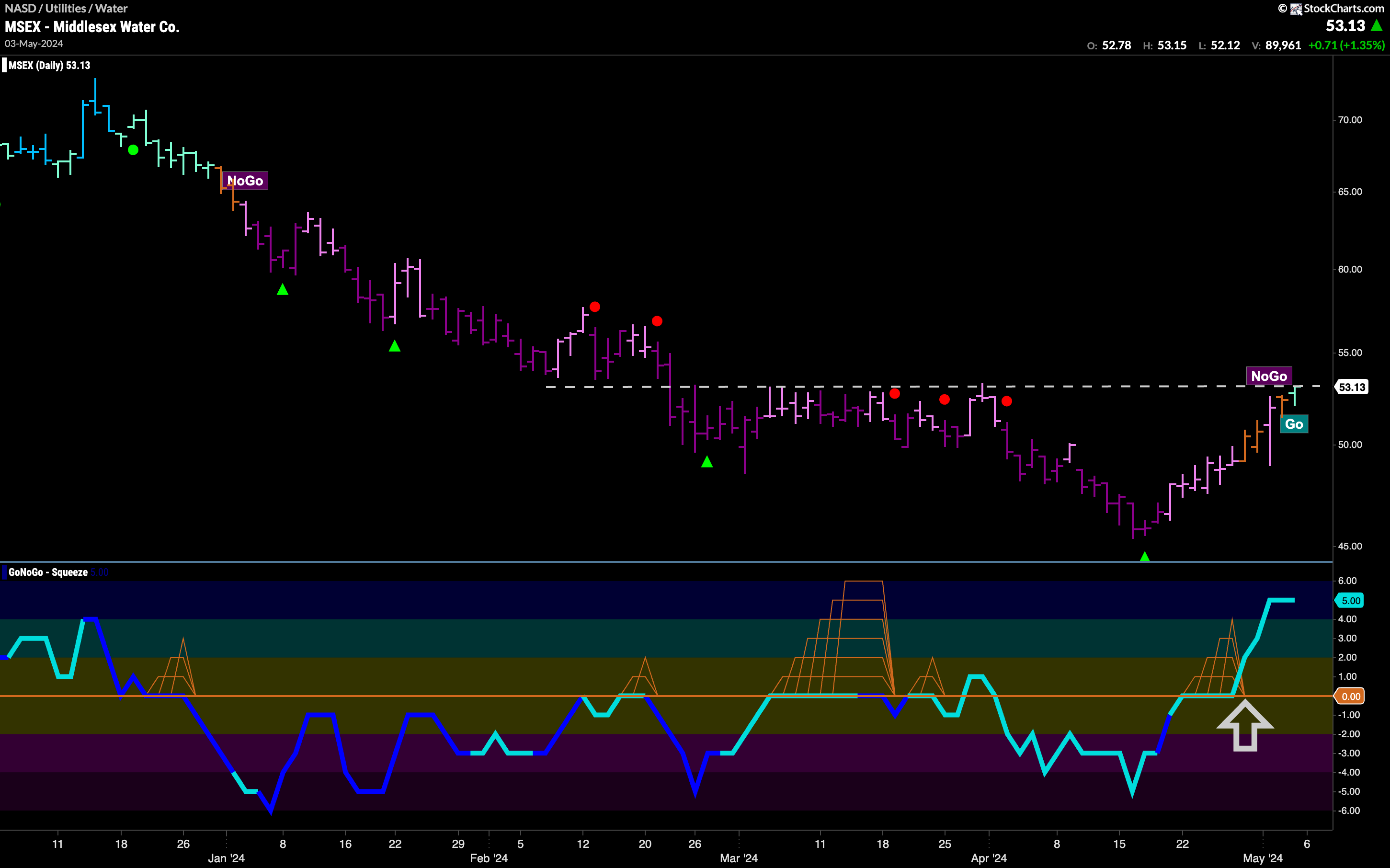Click the -6.00 oscillator axis label
The height and width of the screenshot is (868, 1390).
point(1348,811)
